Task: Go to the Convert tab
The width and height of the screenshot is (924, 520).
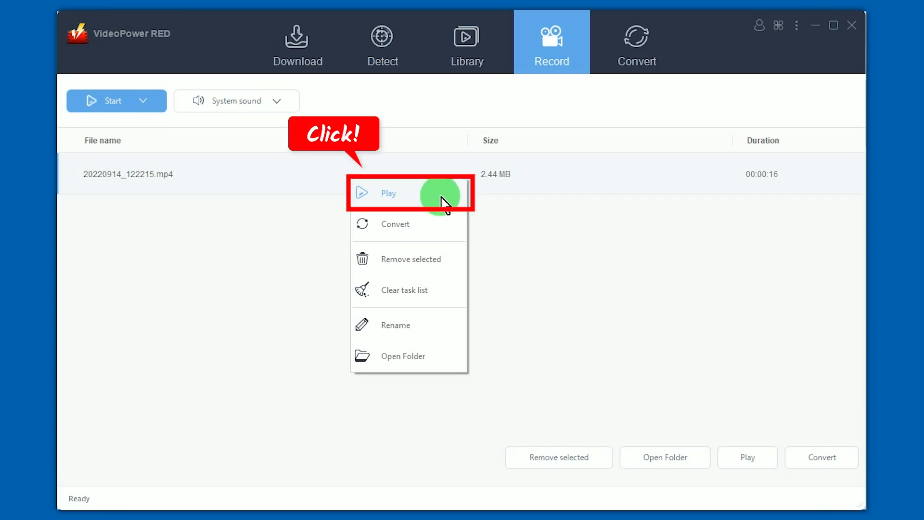Action: pos(636,45)
